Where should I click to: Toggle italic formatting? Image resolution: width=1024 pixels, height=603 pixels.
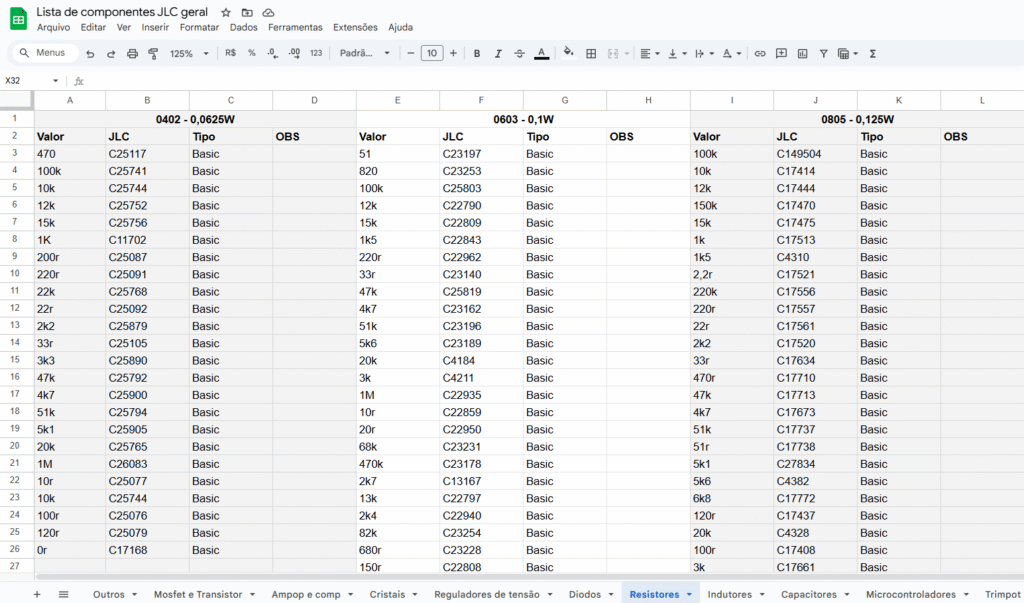pyautogui.click(x=498, y=54)
